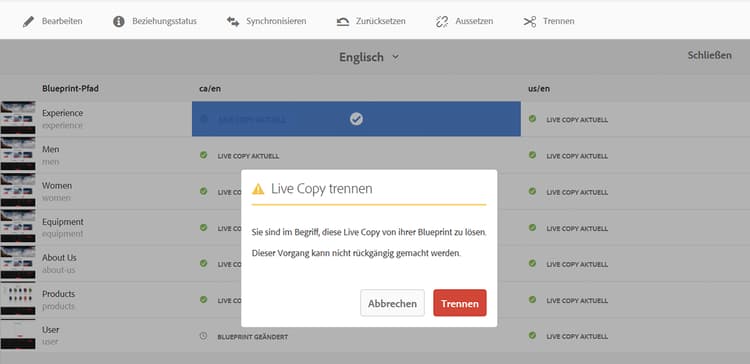Click green status icon in User us/en row

[x=532, y=335]
